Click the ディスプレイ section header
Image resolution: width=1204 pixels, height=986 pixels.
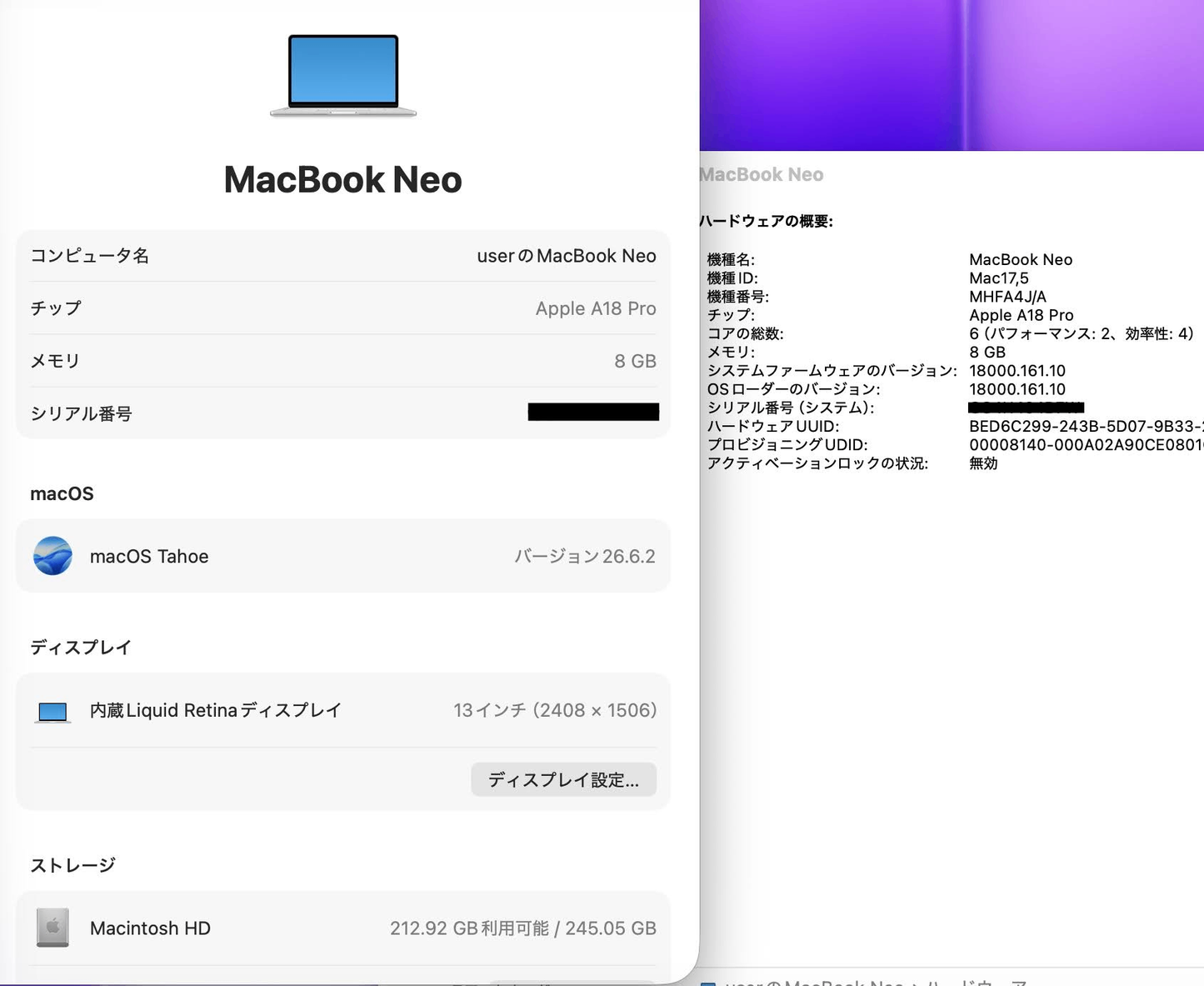pos(81,647)
